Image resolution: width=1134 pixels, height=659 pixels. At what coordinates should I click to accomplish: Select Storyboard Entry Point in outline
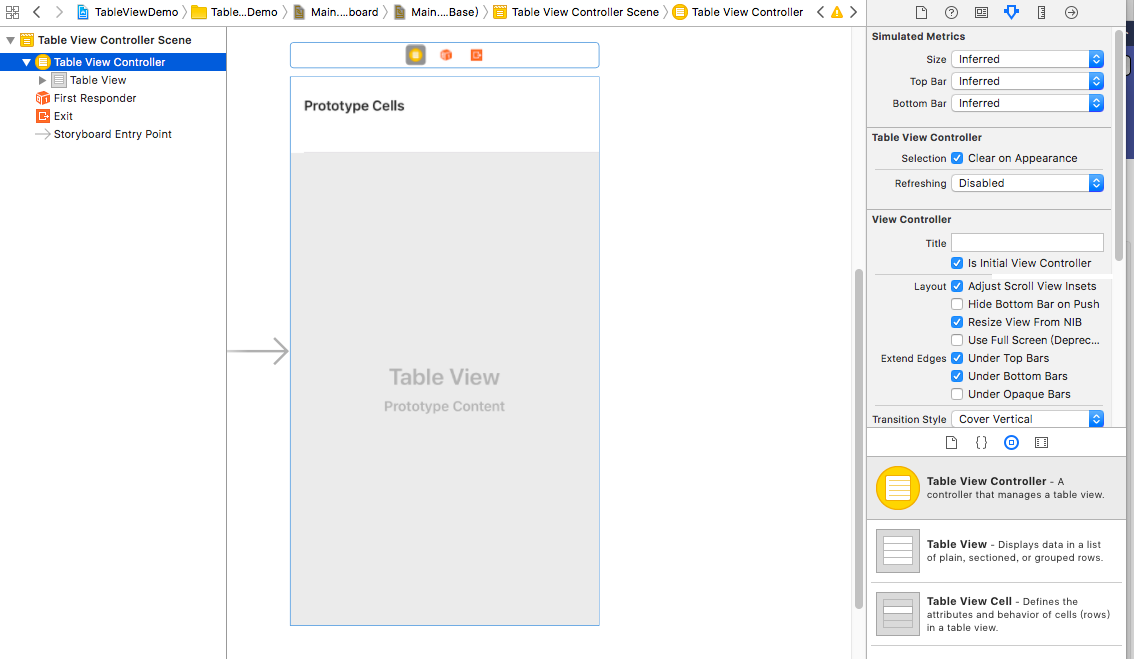pos(112,134)
